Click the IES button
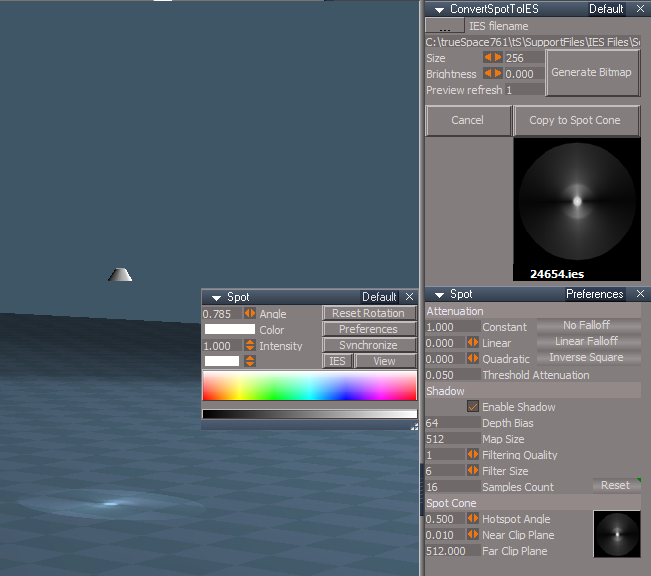The width and height of the screenshot is (651, 576). pyautogui.click(x=338, y=361)
